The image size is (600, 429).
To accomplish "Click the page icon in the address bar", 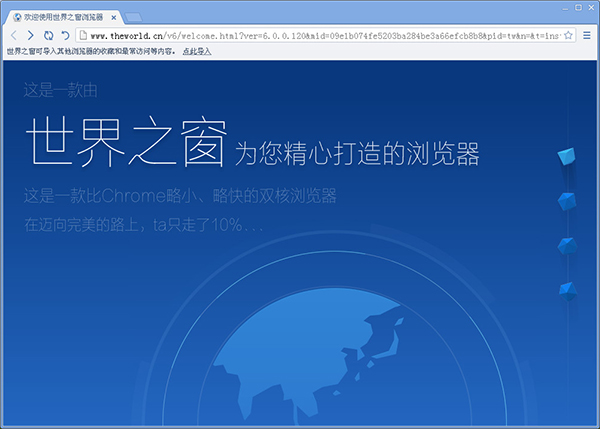I will coord(84,35).
